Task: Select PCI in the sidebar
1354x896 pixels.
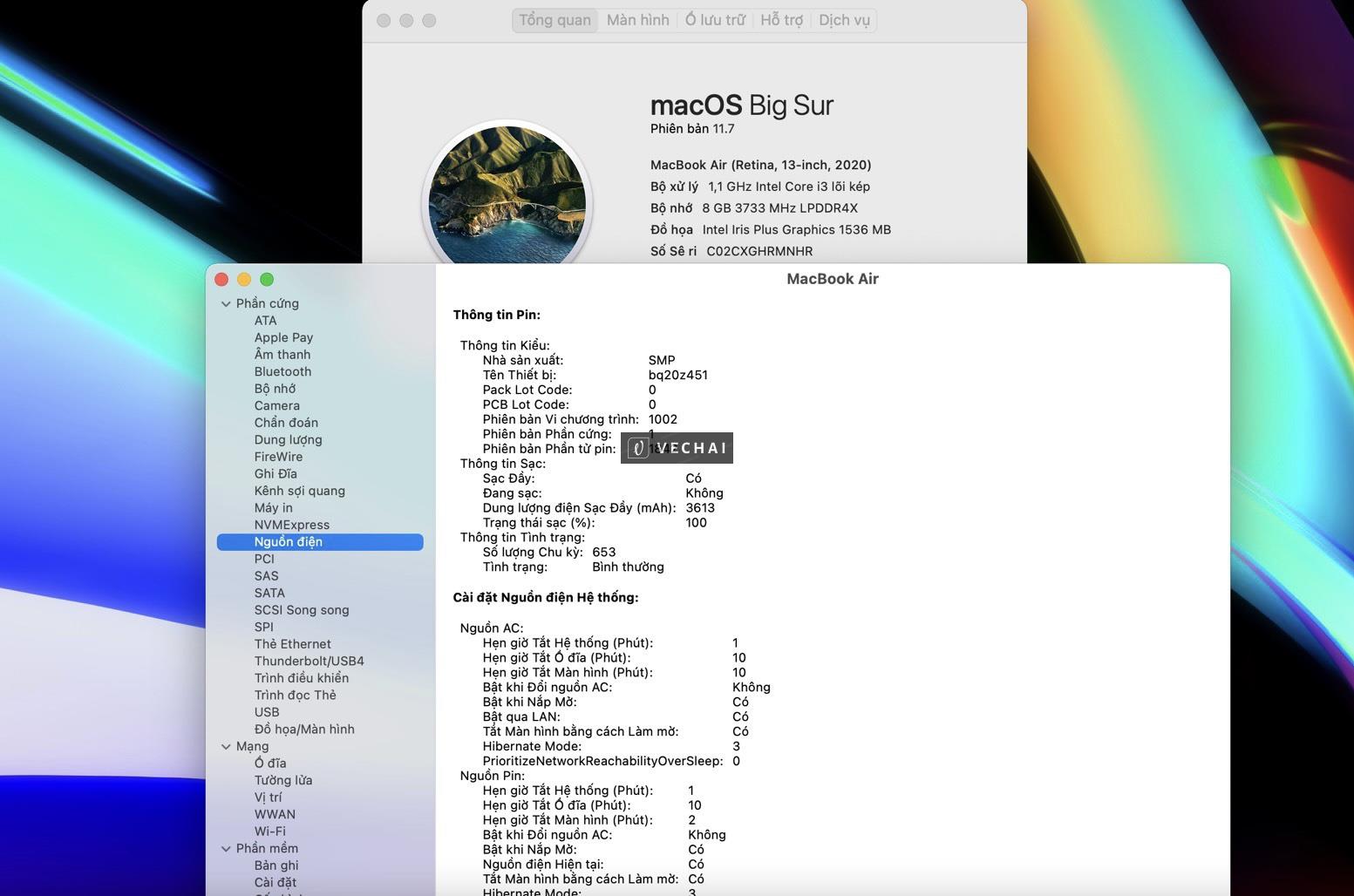Action: (x=264, y=559)
